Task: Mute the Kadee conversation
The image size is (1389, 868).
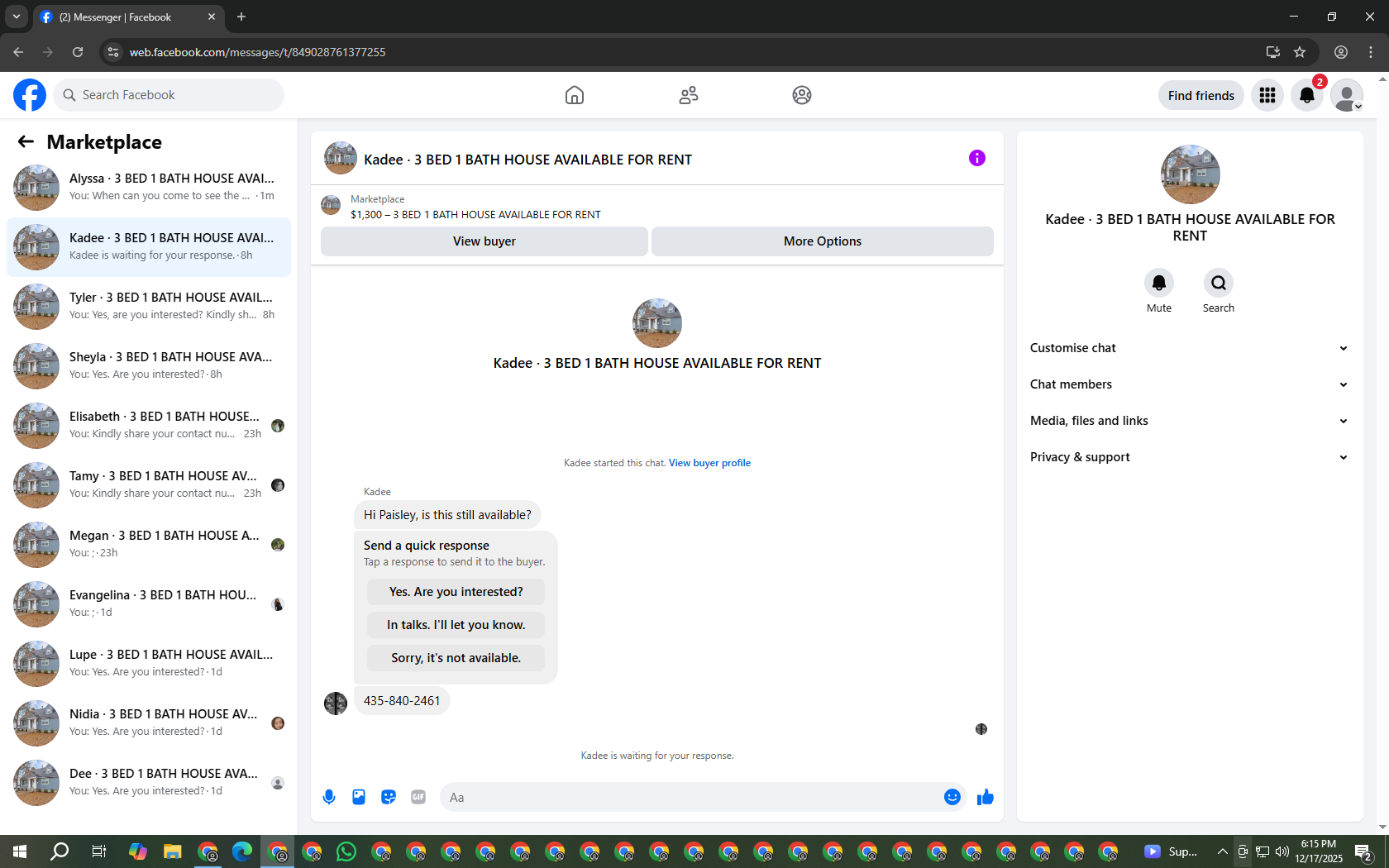Action: [x=1159, y=283]
